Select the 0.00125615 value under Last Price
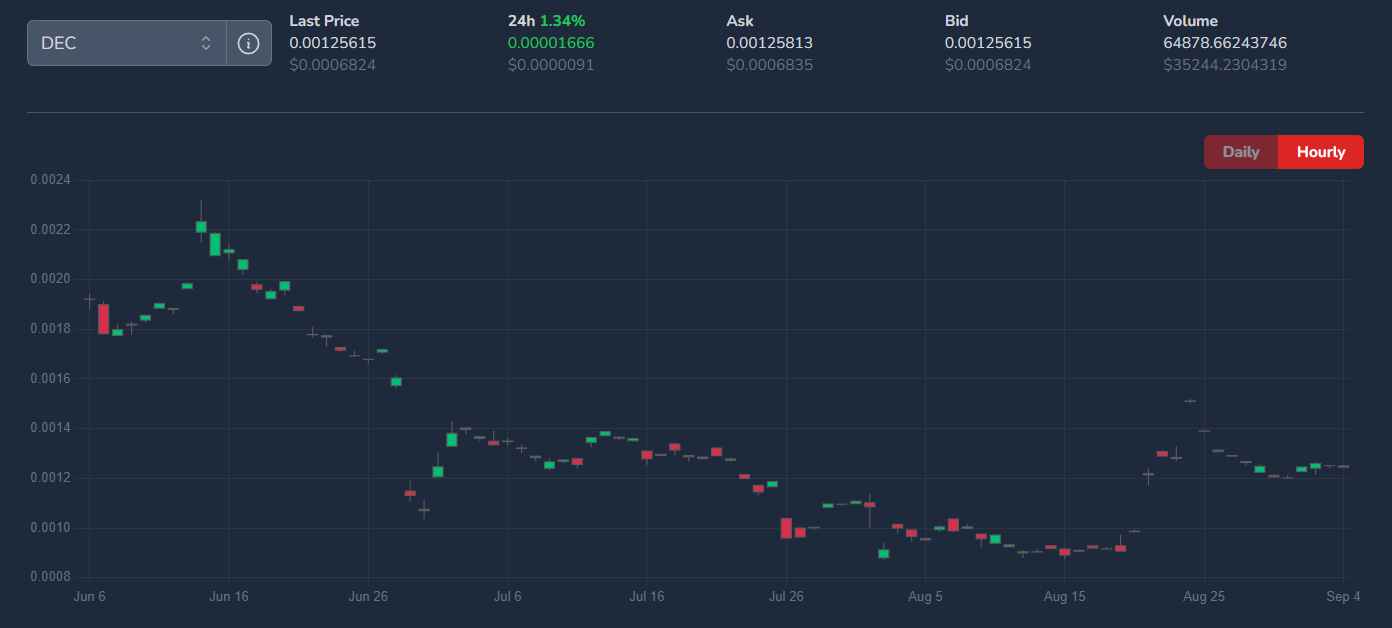1392x628 pixels. pyautogui.click(x=333, y=43)
